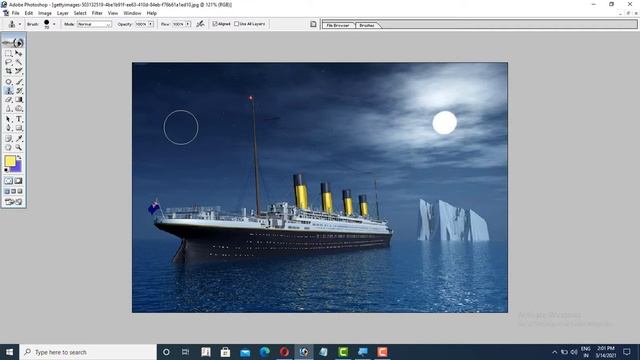Select the Clone Stamp tool in toolbox
Screen dimensions: 640x360
pos(9,91)
